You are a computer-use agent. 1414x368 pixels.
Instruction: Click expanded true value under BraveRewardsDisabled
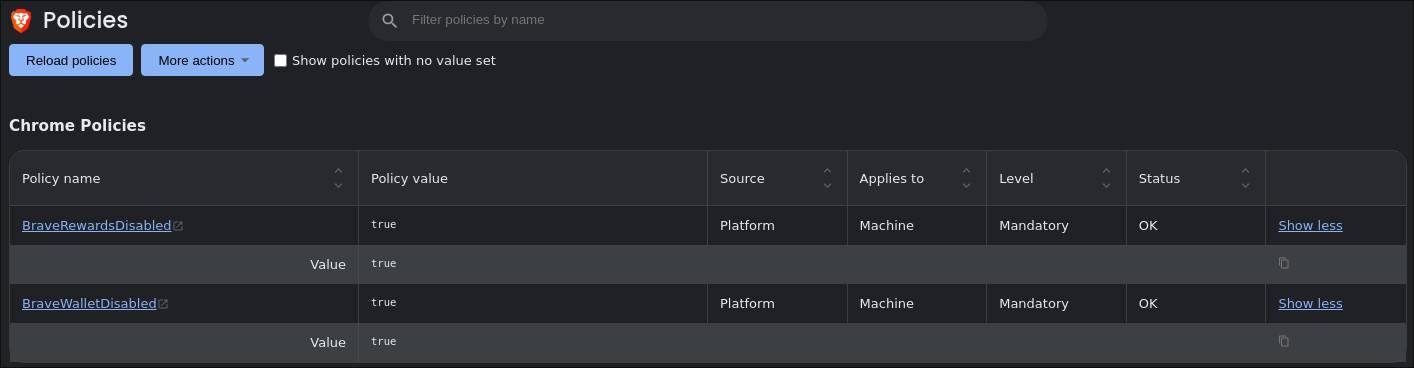384,264
